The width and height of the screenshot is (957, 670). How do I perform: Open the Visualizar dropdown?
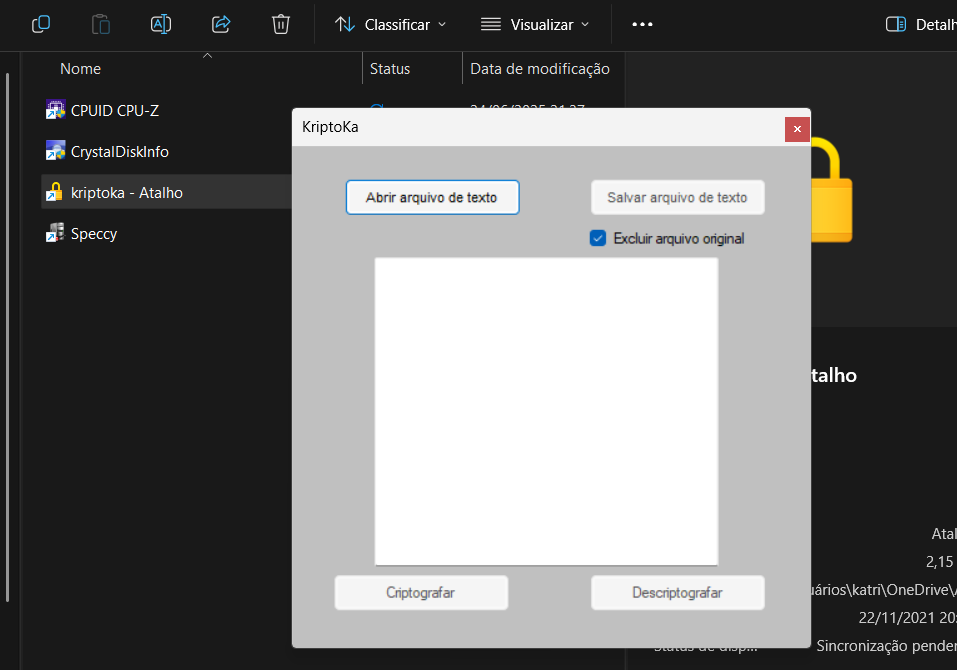[551, 24]
